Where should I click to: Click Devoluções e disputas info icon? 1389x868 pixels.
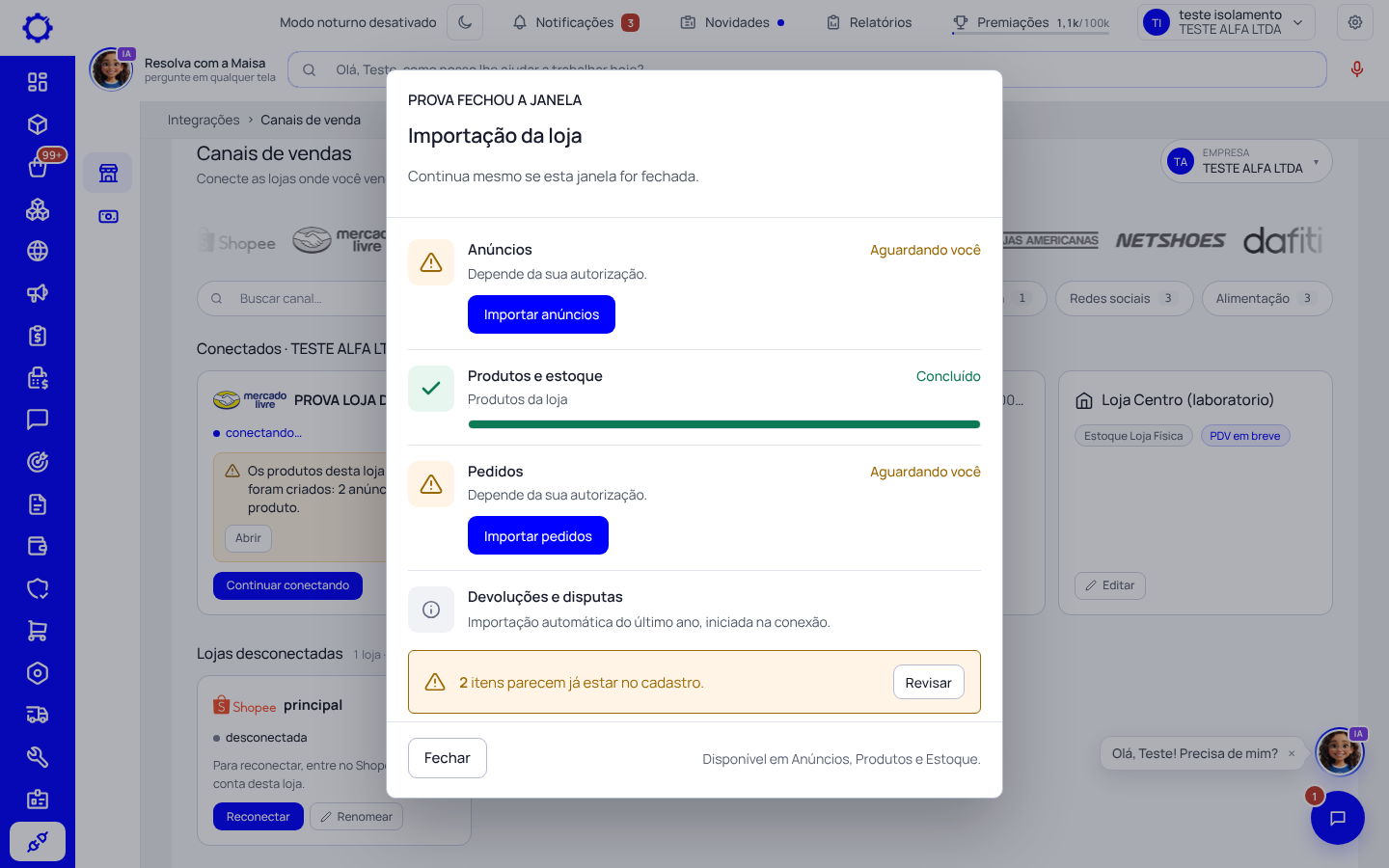point(431,610)
